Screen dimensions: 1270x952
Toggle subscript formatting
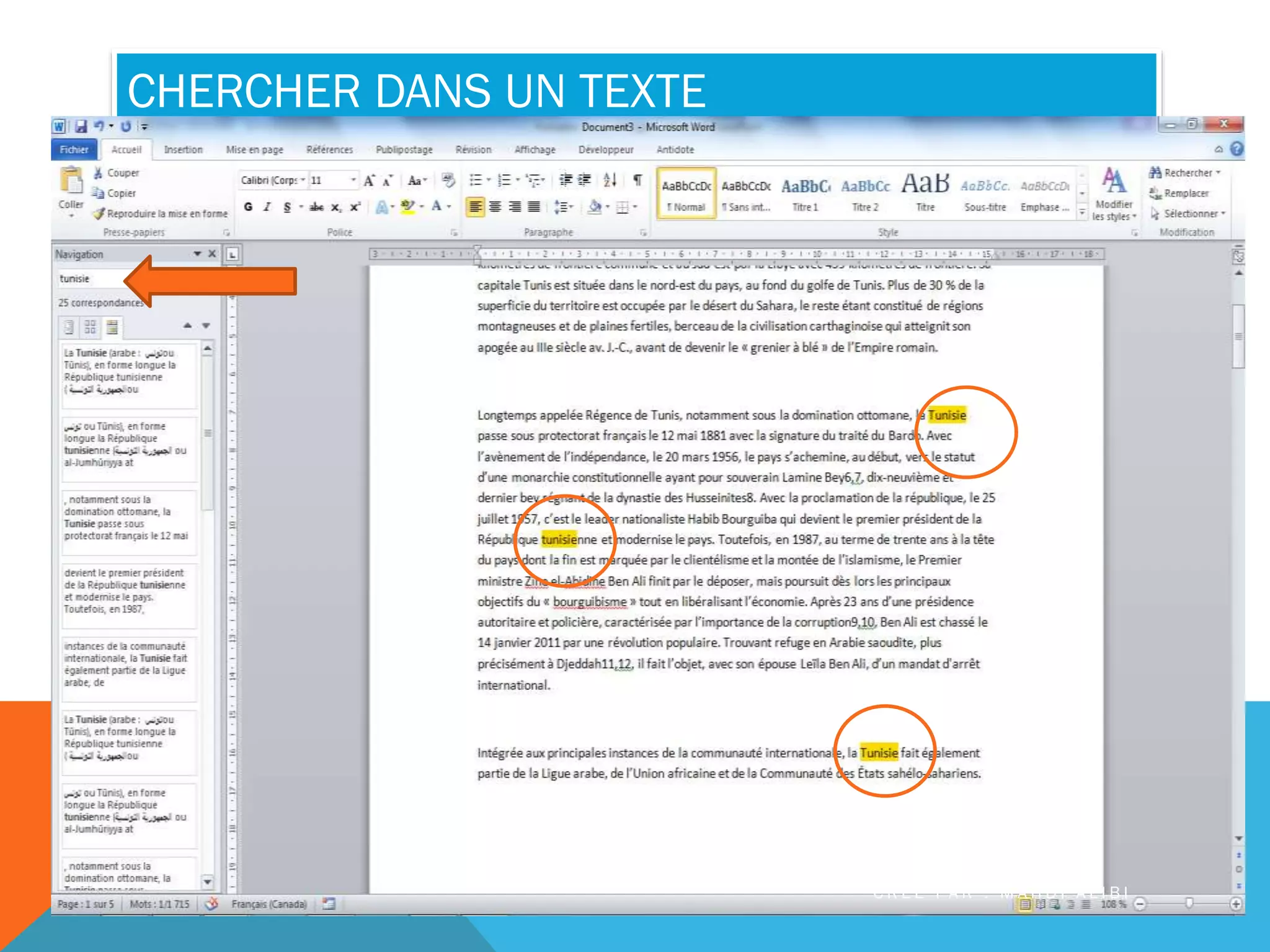pos(335,207)
